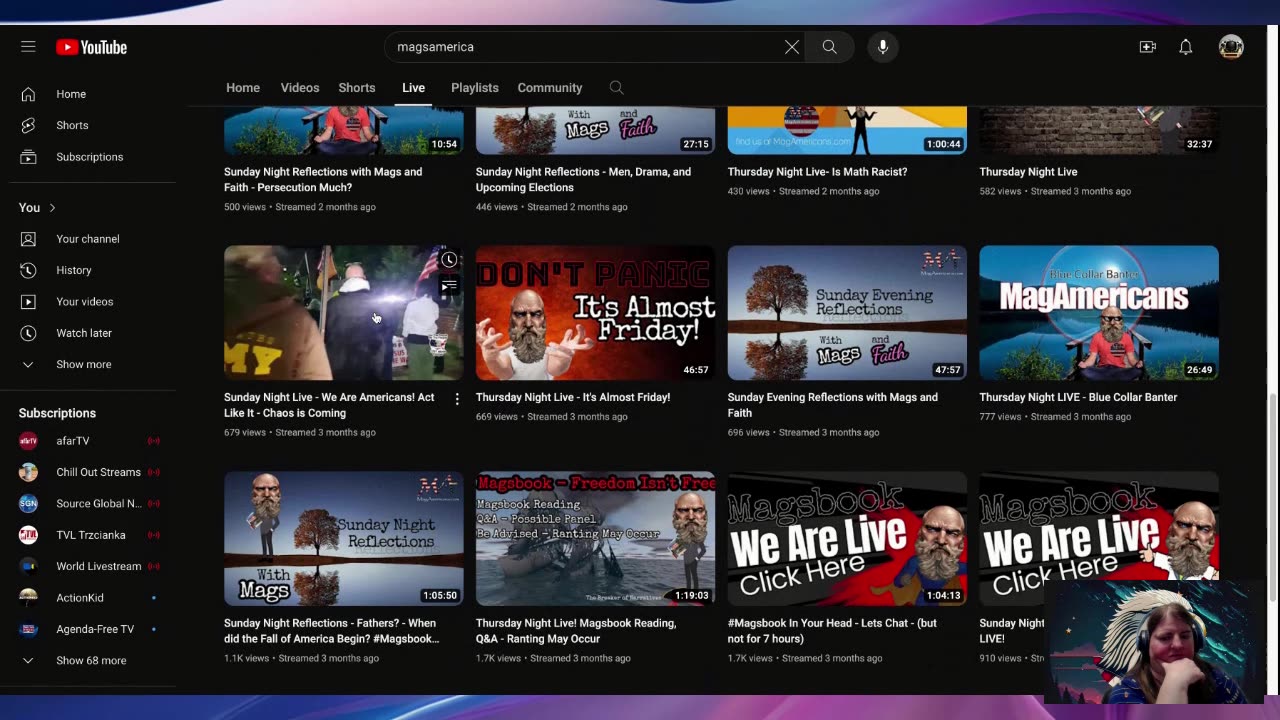Click the Shorts icon in the sidebar
This screenshot has width=1280, height=720.
pyautogui.click(x=28, y=125)
